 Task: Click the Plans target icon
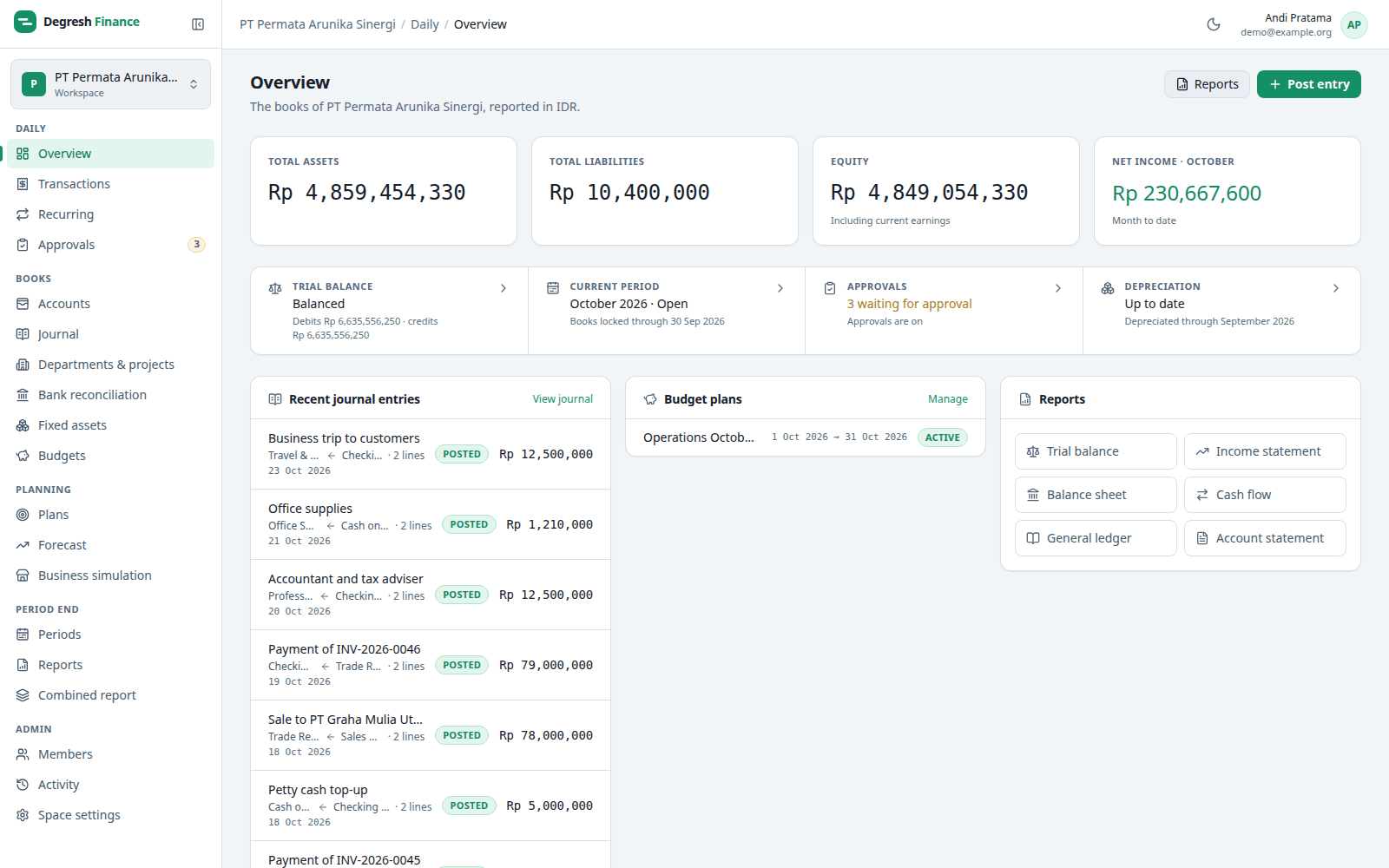coord(23,515)
